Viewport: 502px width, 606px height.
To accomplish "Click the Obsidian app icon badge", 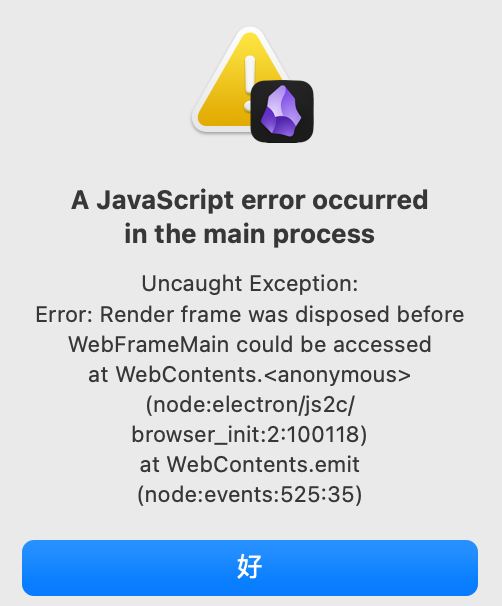I will 282,111.
